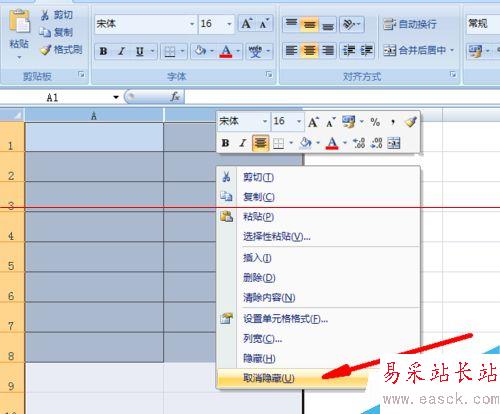Increase font size in the ribbon
Image resolution: width=500 pixels, height=414 pixels.
pos(247,24)
